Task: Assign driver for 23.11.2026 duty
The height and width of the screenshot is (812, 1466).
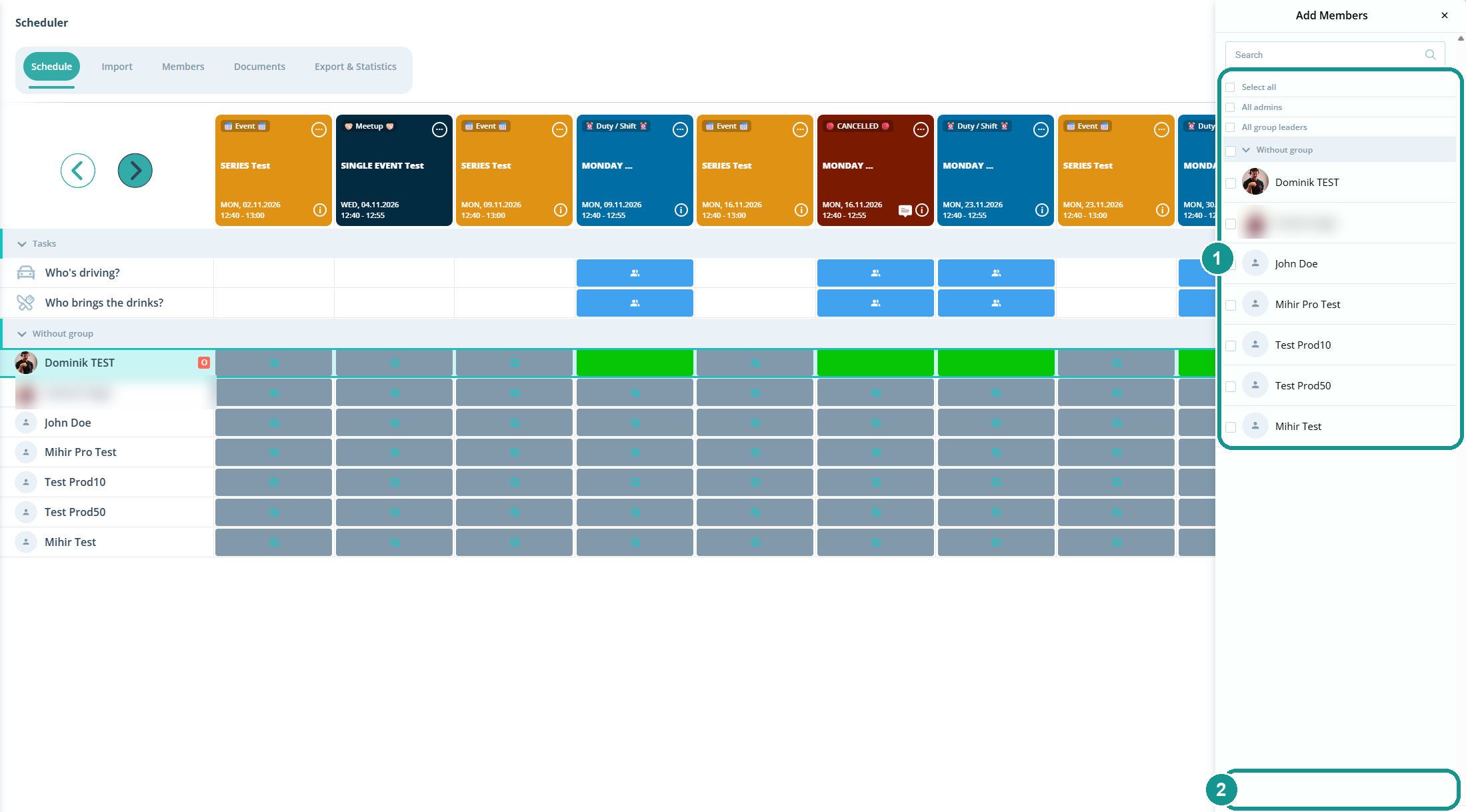Action: pyautogui.click(x=996, y=273)
